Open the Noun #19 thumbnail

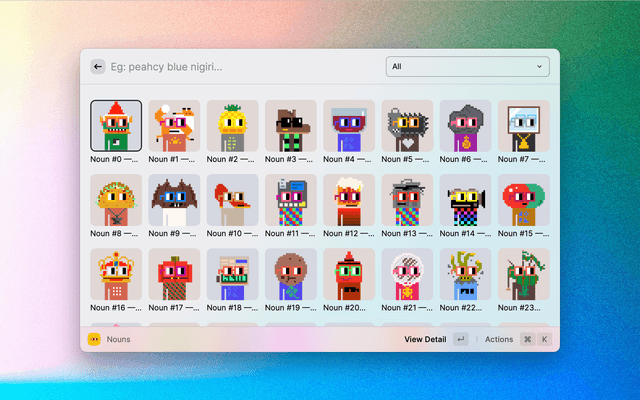(291, 274)
